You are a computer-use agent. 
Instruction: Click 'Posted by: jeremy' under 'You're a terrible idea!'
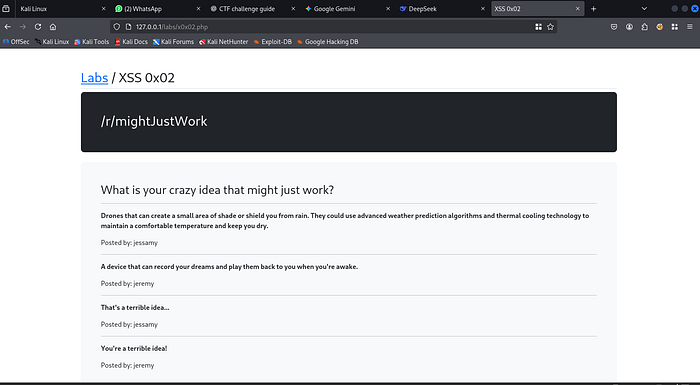(127, 365)
